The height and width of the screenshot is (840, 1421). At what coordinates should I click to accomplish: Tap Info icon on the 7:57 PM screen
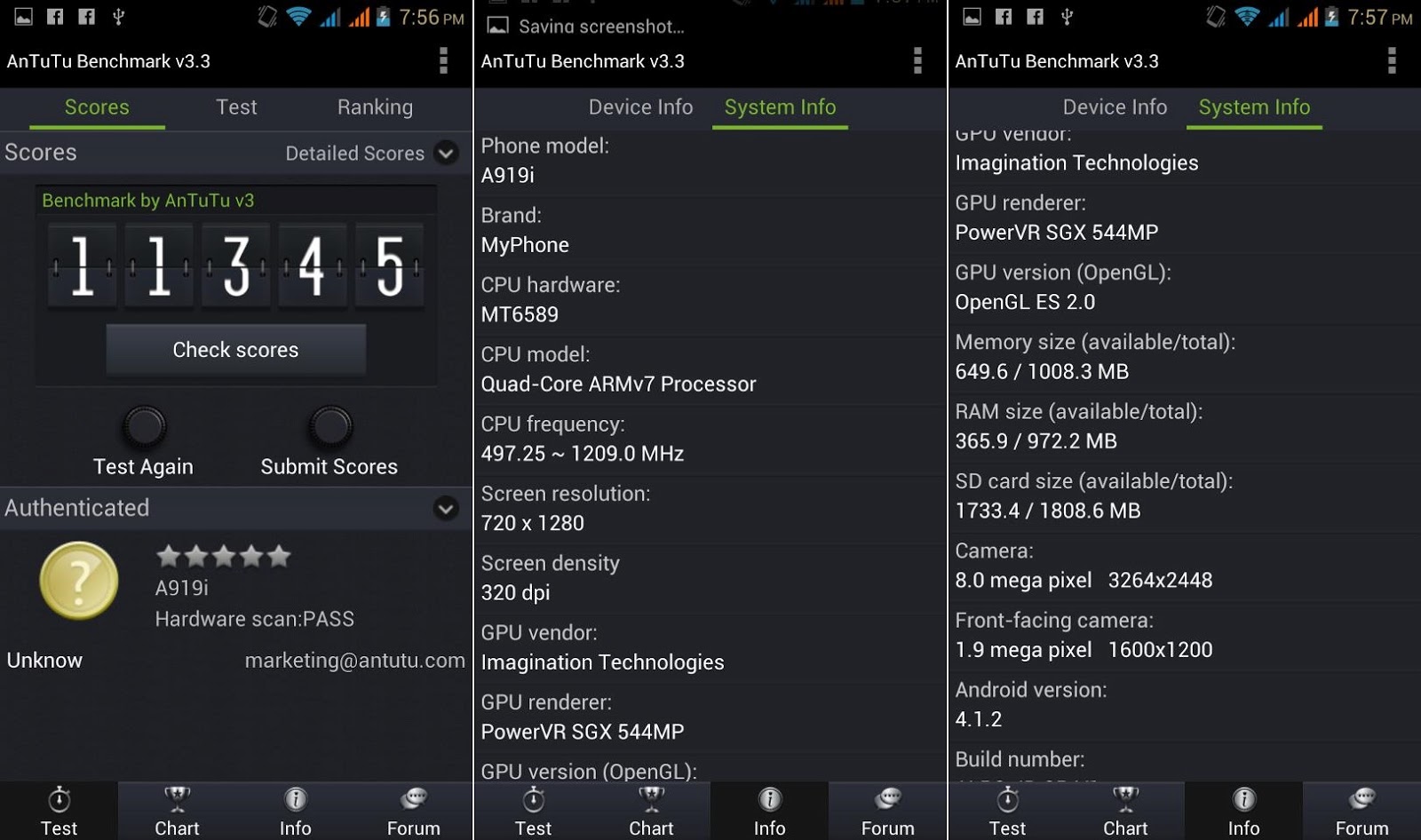pyautogui.click(x=1244, y=799)
